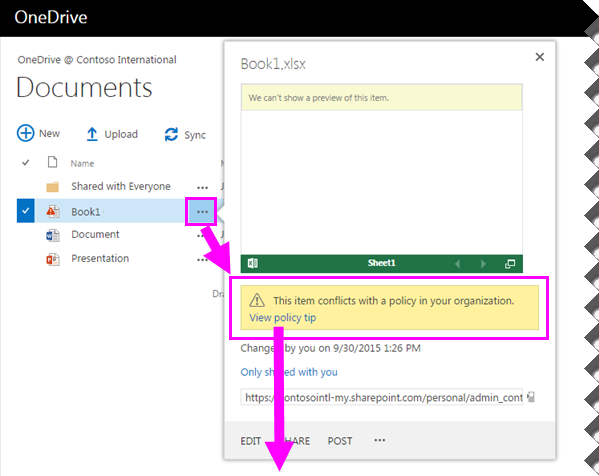This screenshot has height=476, width=599.
Task: Click the Book1 file name
Action: click(86, 212)
